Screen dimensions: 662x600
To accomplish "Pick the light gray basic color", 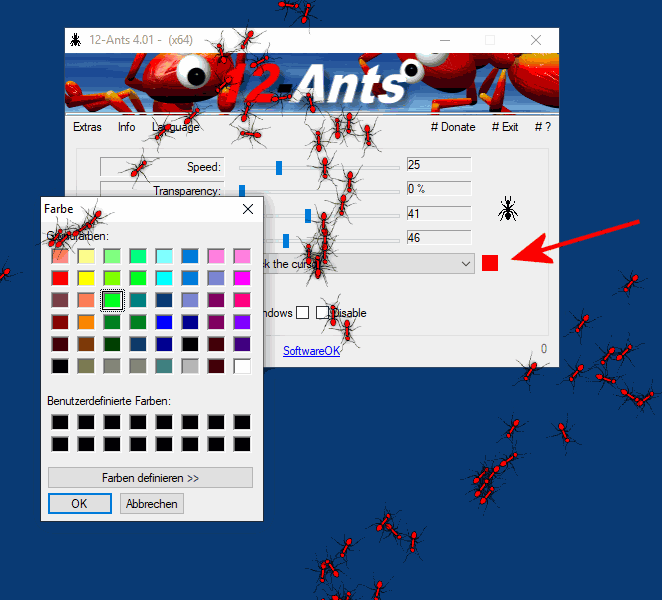I will [x=190, y=366].
